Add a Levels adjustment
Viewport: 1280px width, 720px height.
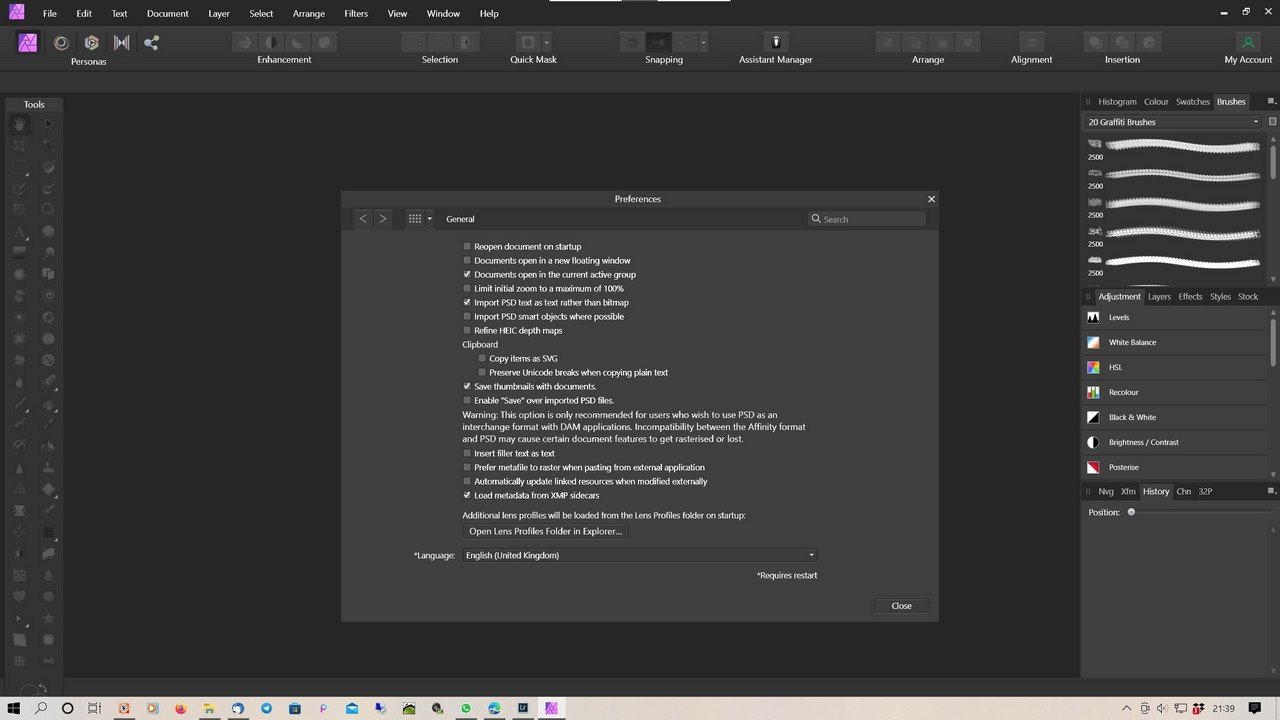[x=1174, y=317]
